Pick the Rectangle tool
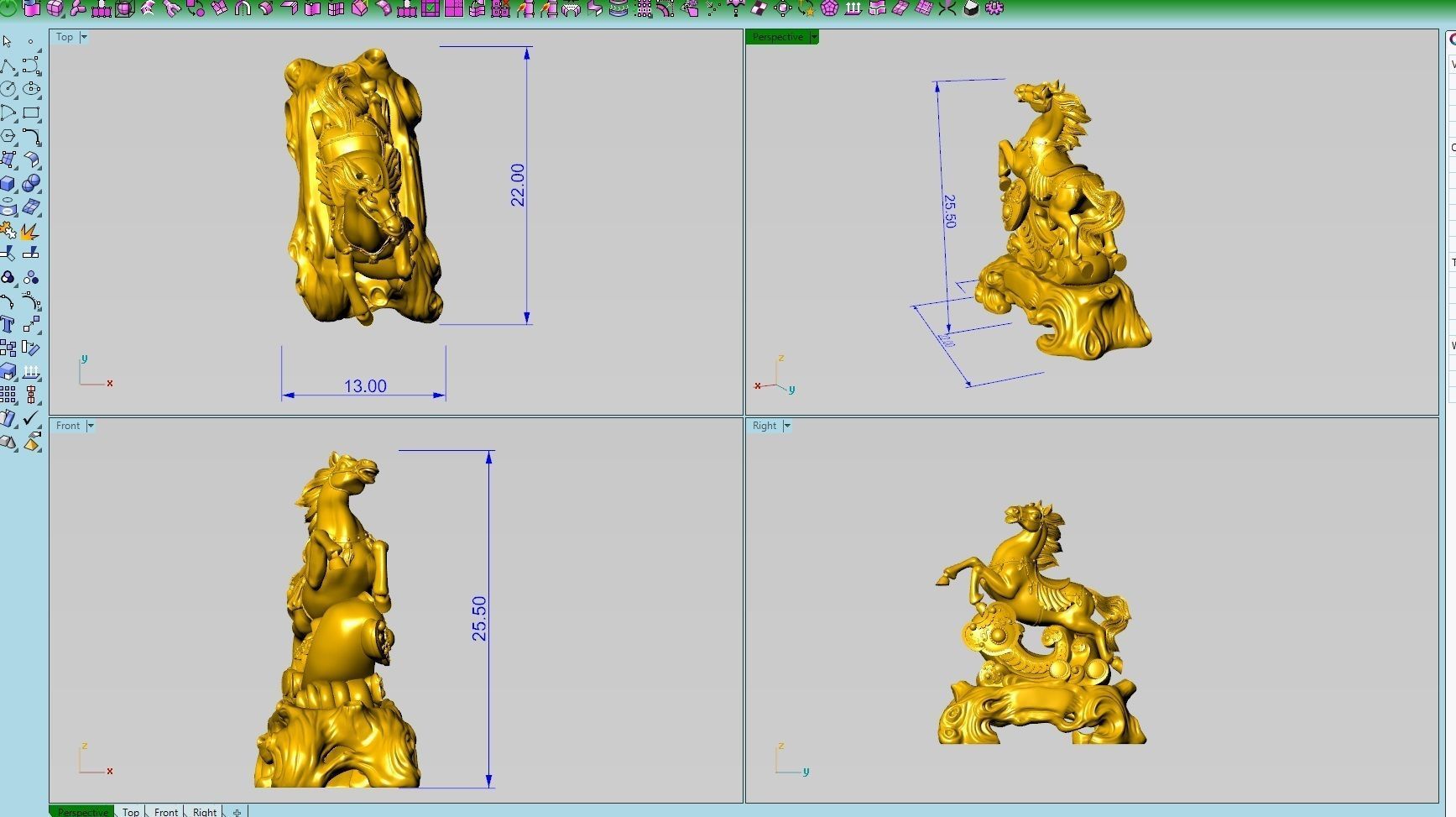Image resolution: width=1456 pixels, height=817 pixels. pyautogui.click(x=31, y=113)
